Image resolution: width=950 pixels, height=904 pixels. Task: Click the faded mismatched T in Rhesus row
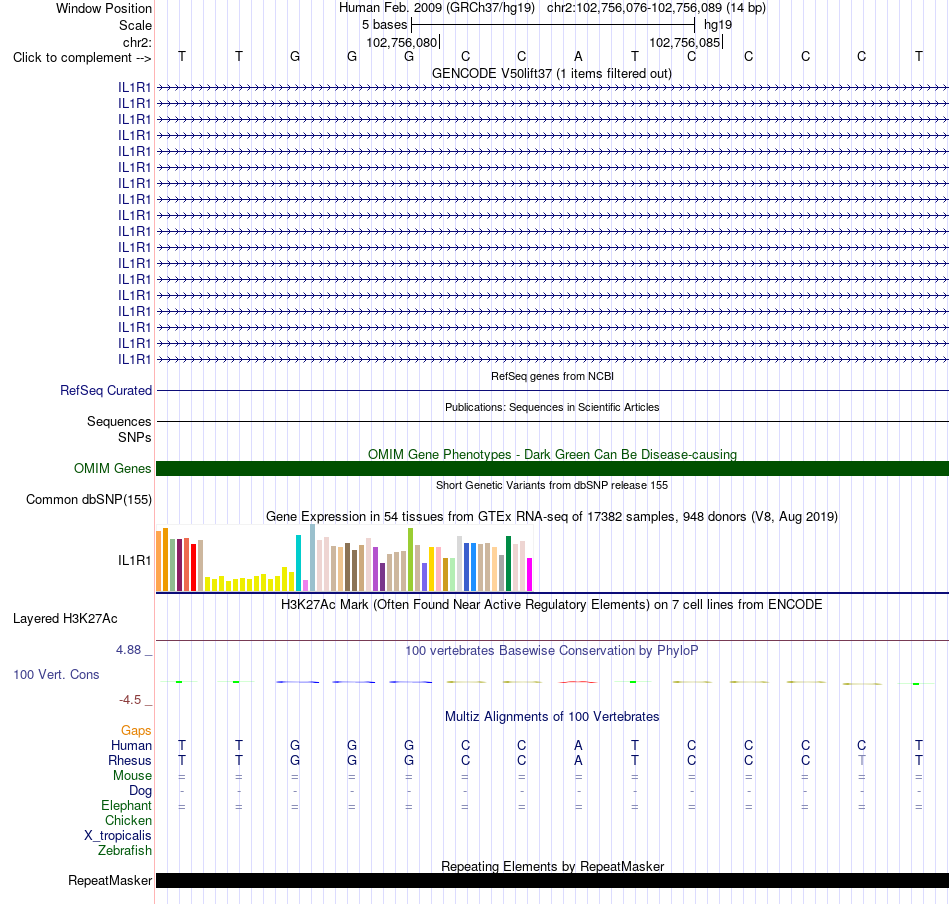tap(862, 760)
